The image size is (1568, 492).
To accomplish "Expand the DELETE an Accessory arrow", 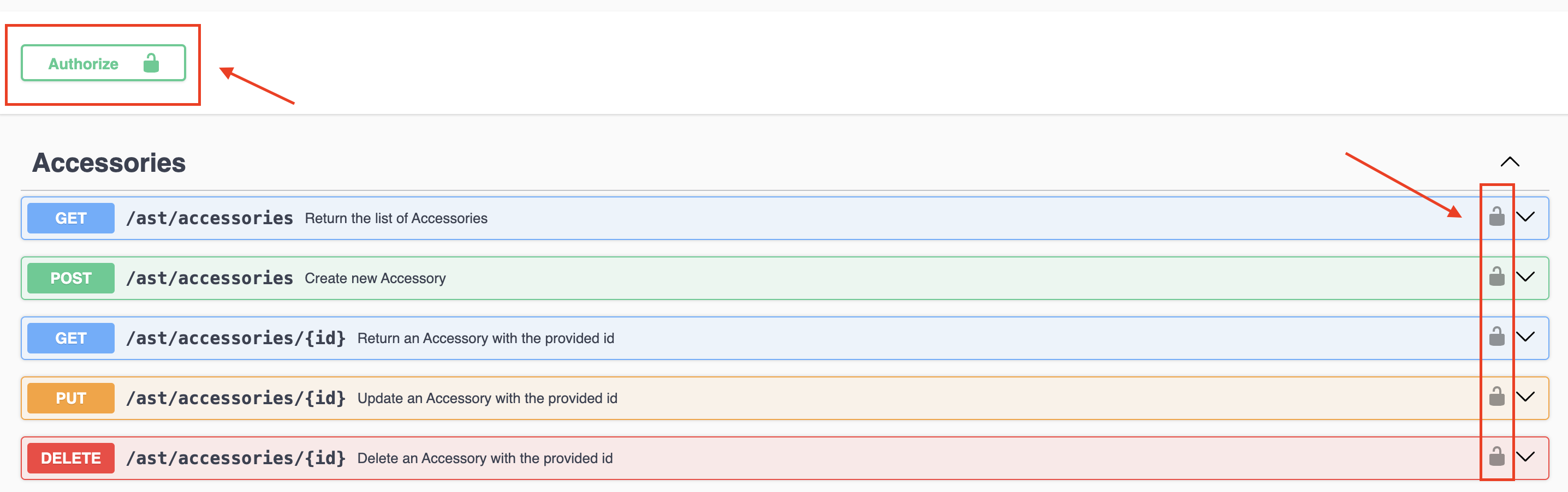I will 1525,457.
